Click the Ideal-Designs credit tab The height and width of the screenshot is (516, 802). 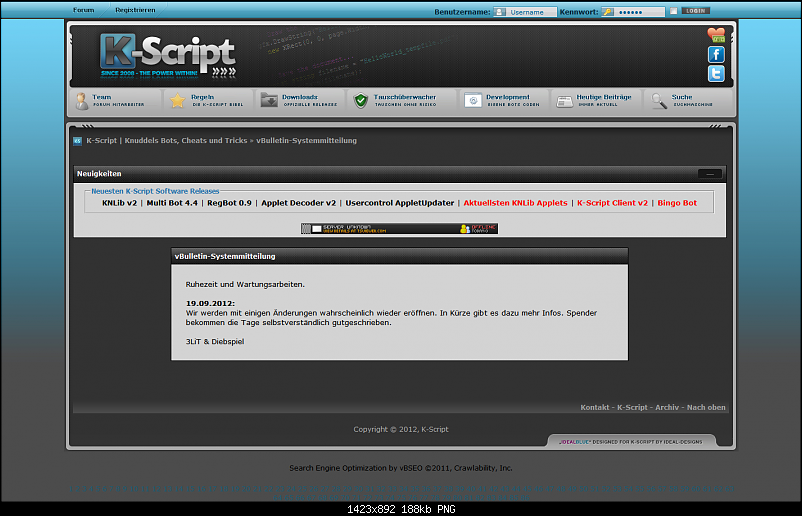click(x=631, y=442)
